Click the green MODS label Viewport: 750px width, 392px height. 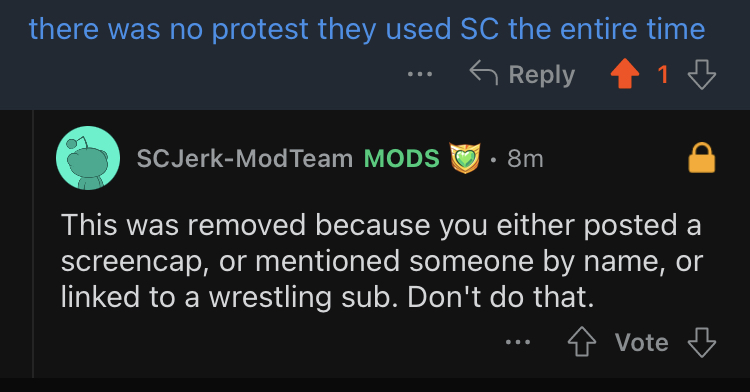pos(401,158)
